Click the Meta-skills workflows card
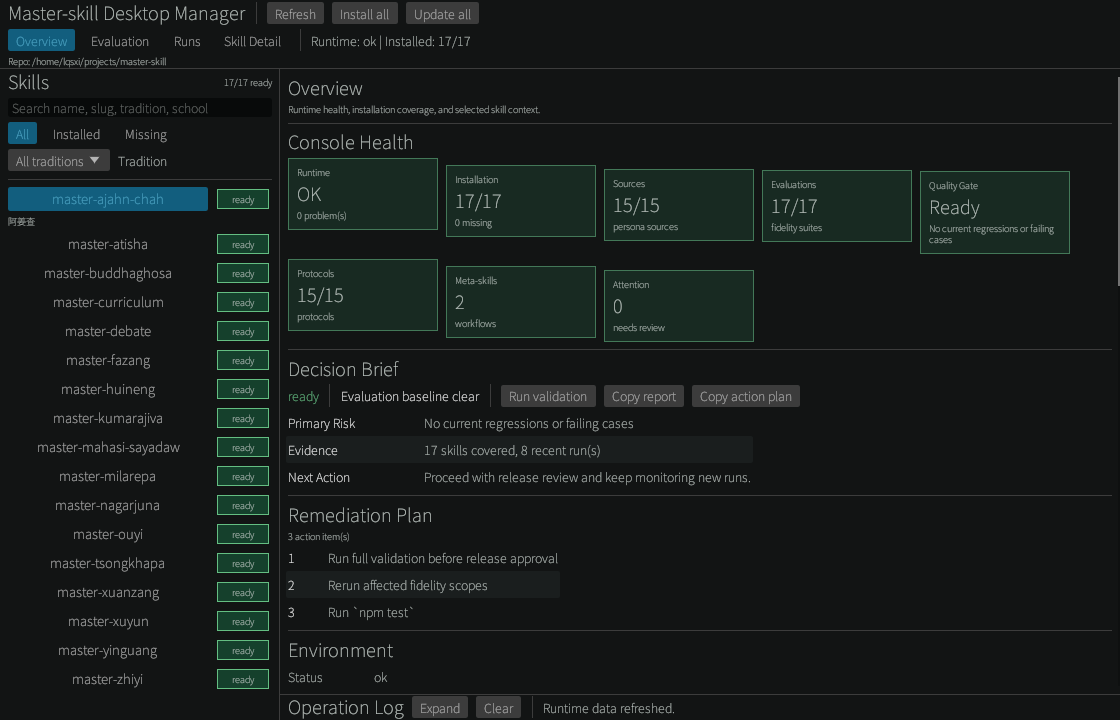 pyautogui.click(x=521, y=301)
